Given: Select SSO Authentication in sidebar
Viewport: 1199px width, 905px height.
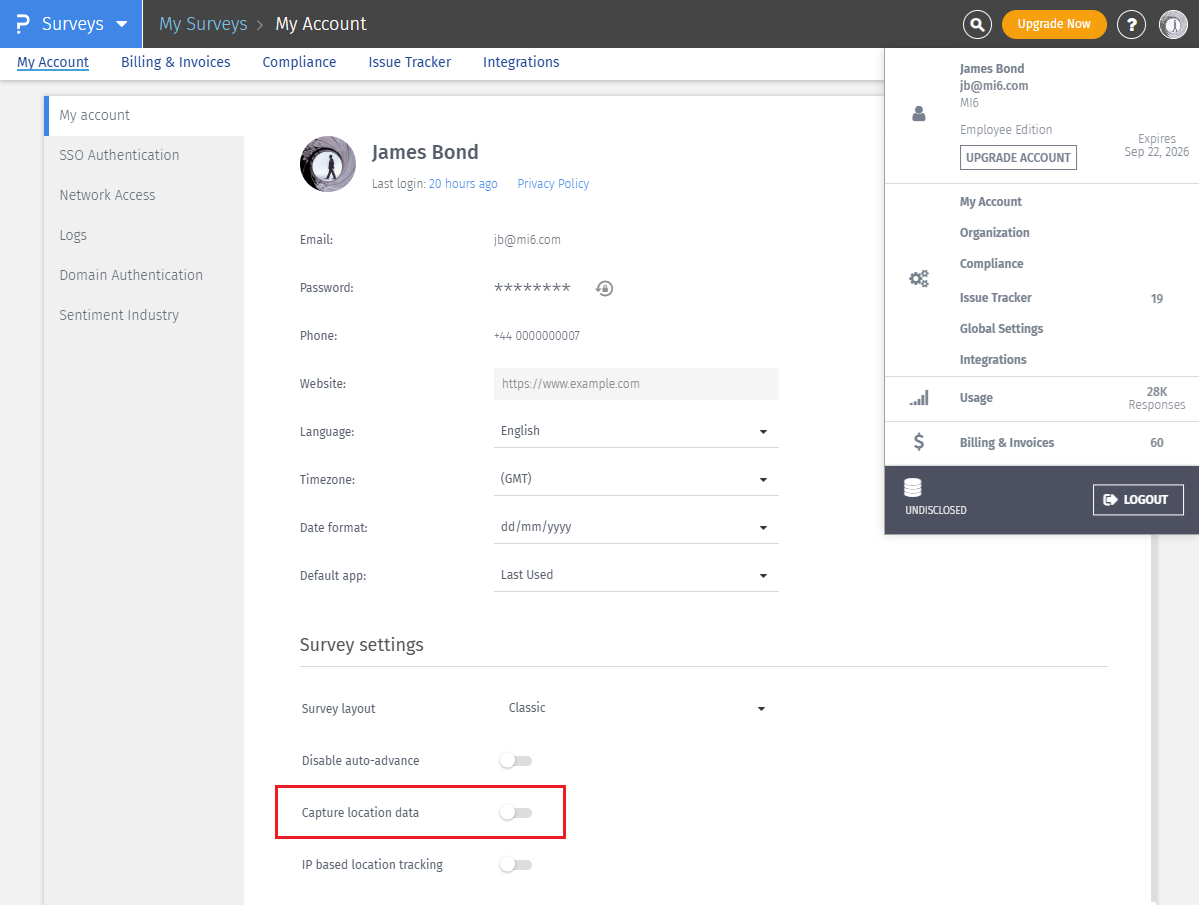Looking at the screenshot, I should click(119, 155).
